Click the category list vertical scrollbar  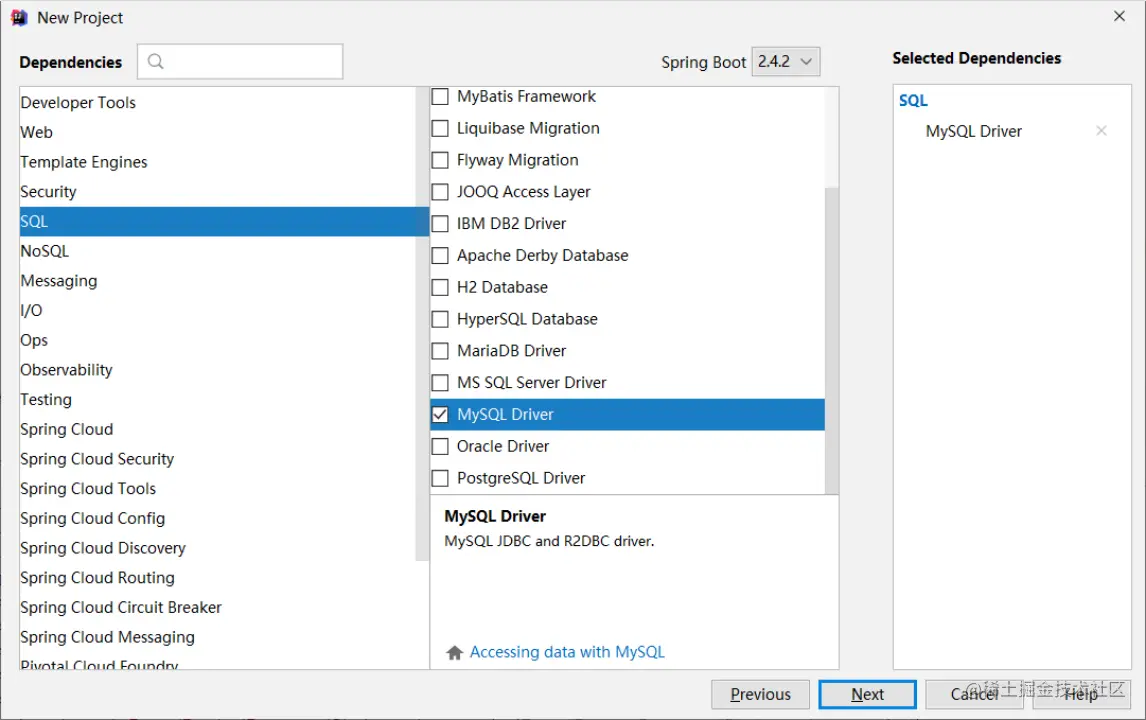[422, 324]
